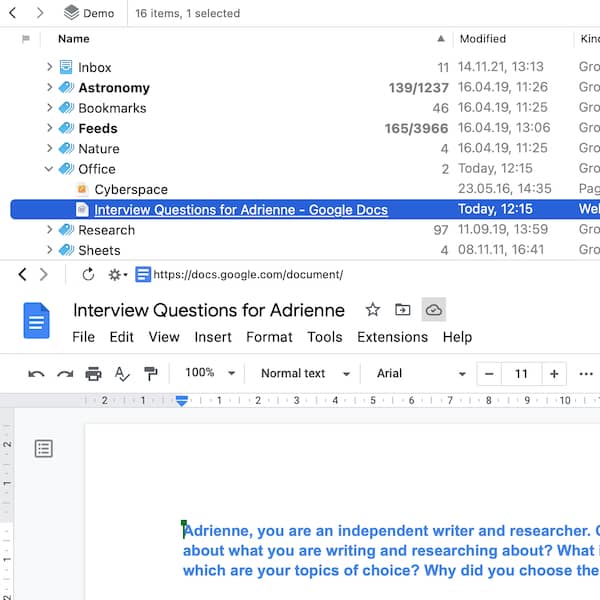Print the Google Docs document
The image size is (600, 600).
click(x=93, y=374)
